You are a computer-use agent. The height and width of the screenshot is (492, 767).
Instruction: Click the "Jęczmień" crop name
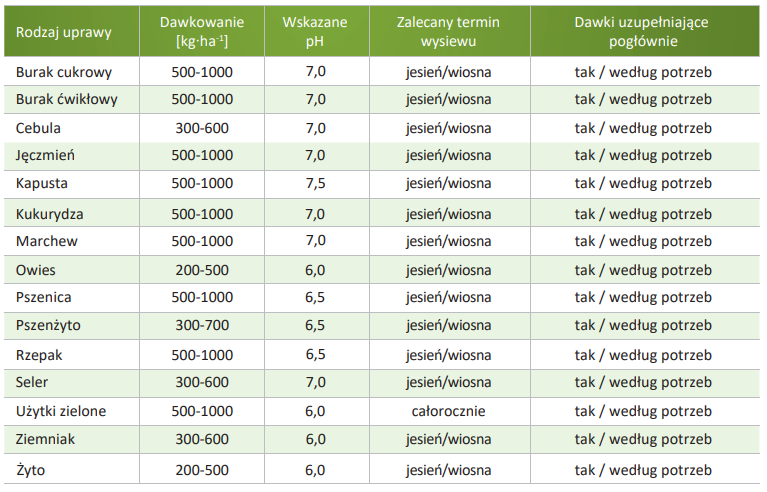pos(46,156)
